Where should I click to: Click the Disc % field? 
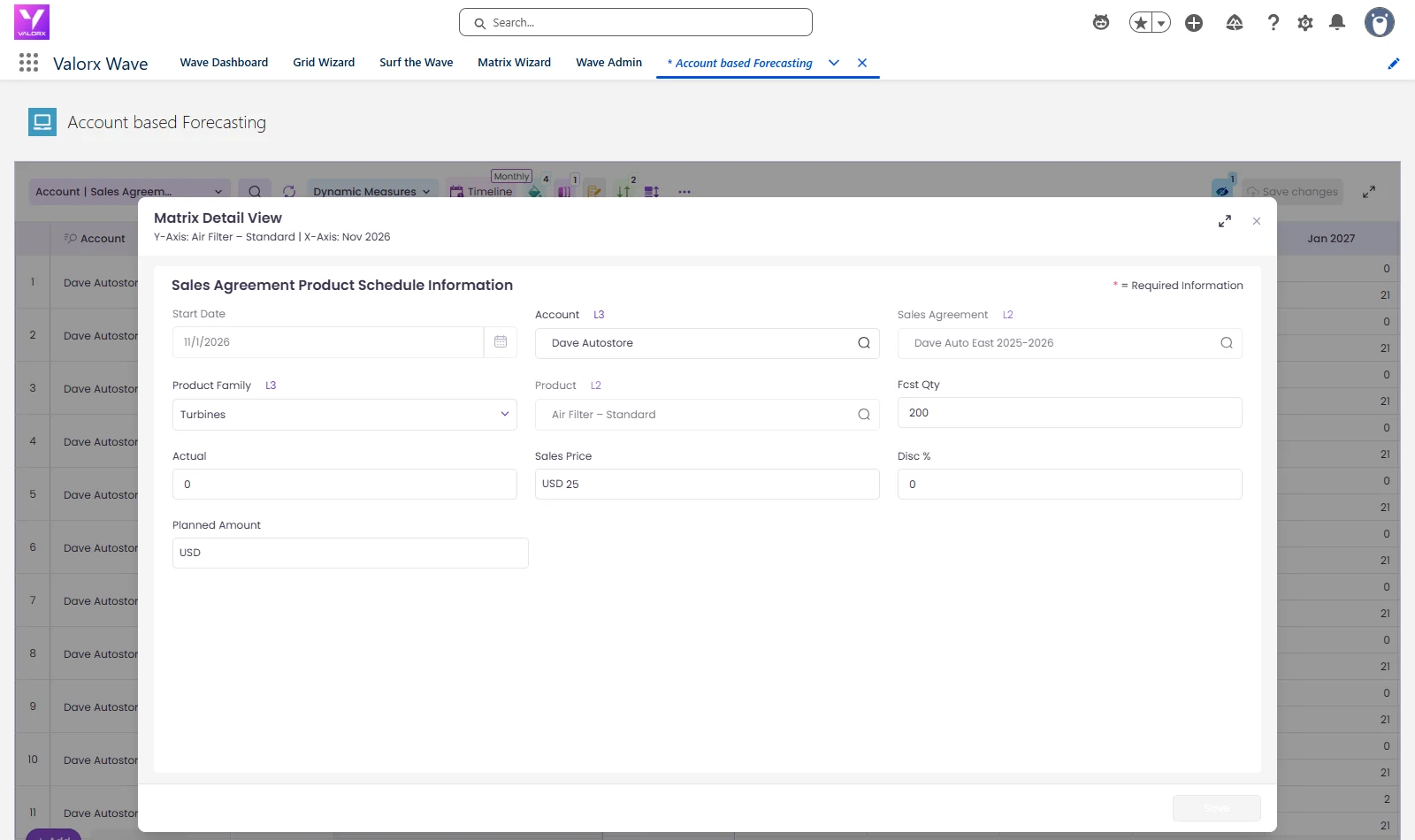(x=1069, y=485)
